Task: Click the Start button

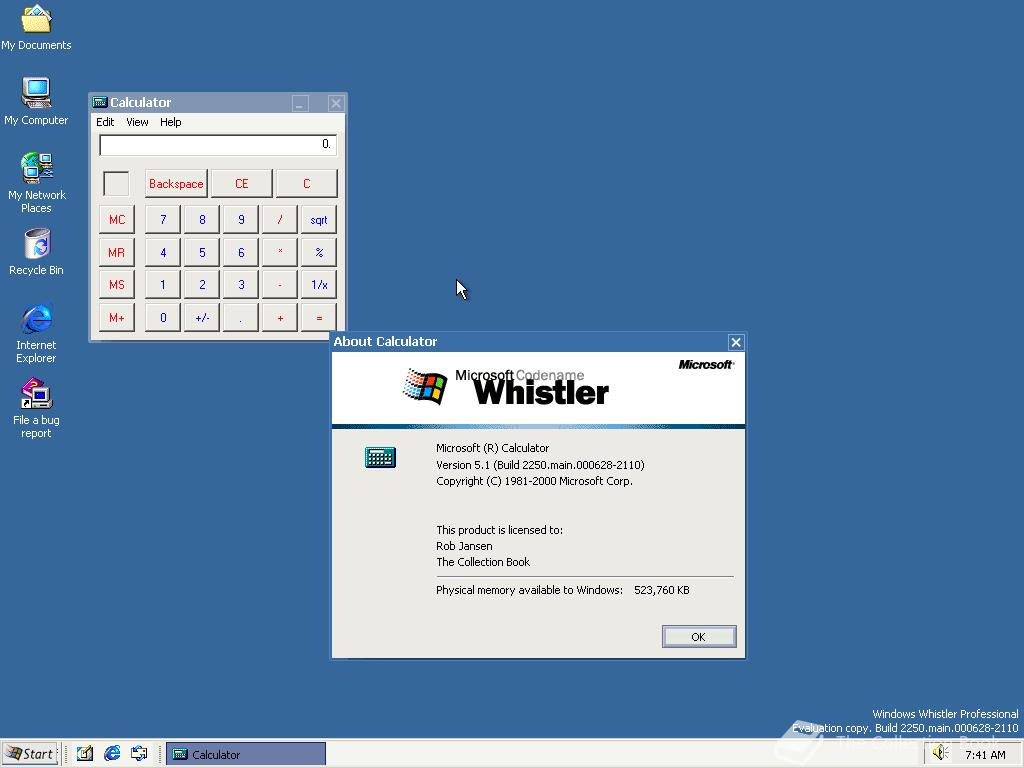Action: point(30,754)
